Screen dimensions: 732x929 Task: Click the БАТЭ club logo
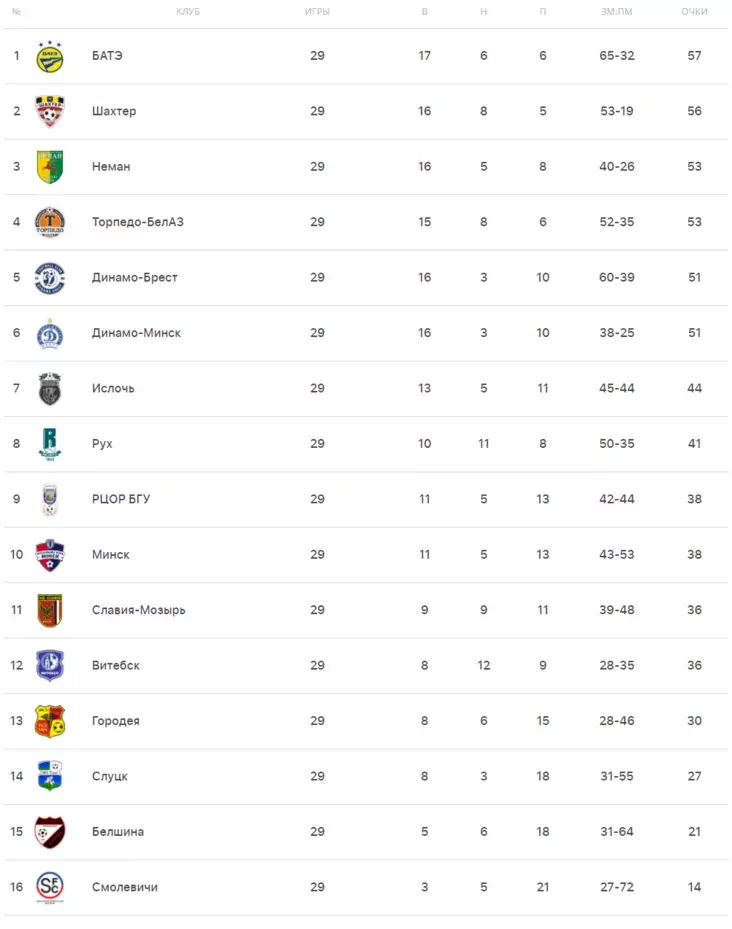coord(50,57)
